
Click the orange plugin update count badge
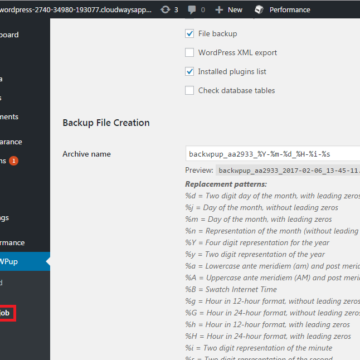click(14, 161)
